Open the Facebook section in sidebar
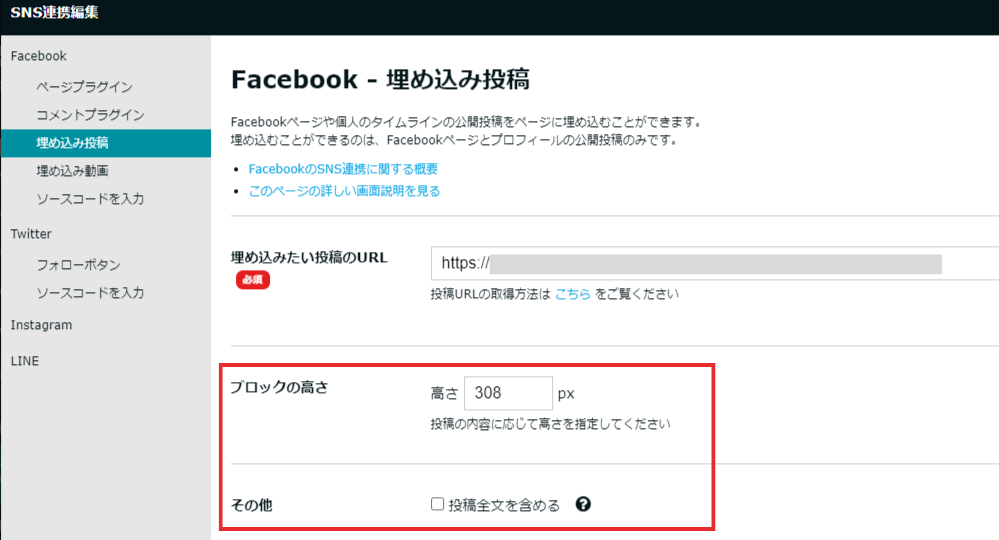Image resolution: width=999 pixels, height=540 pixels. click(38, 56)
